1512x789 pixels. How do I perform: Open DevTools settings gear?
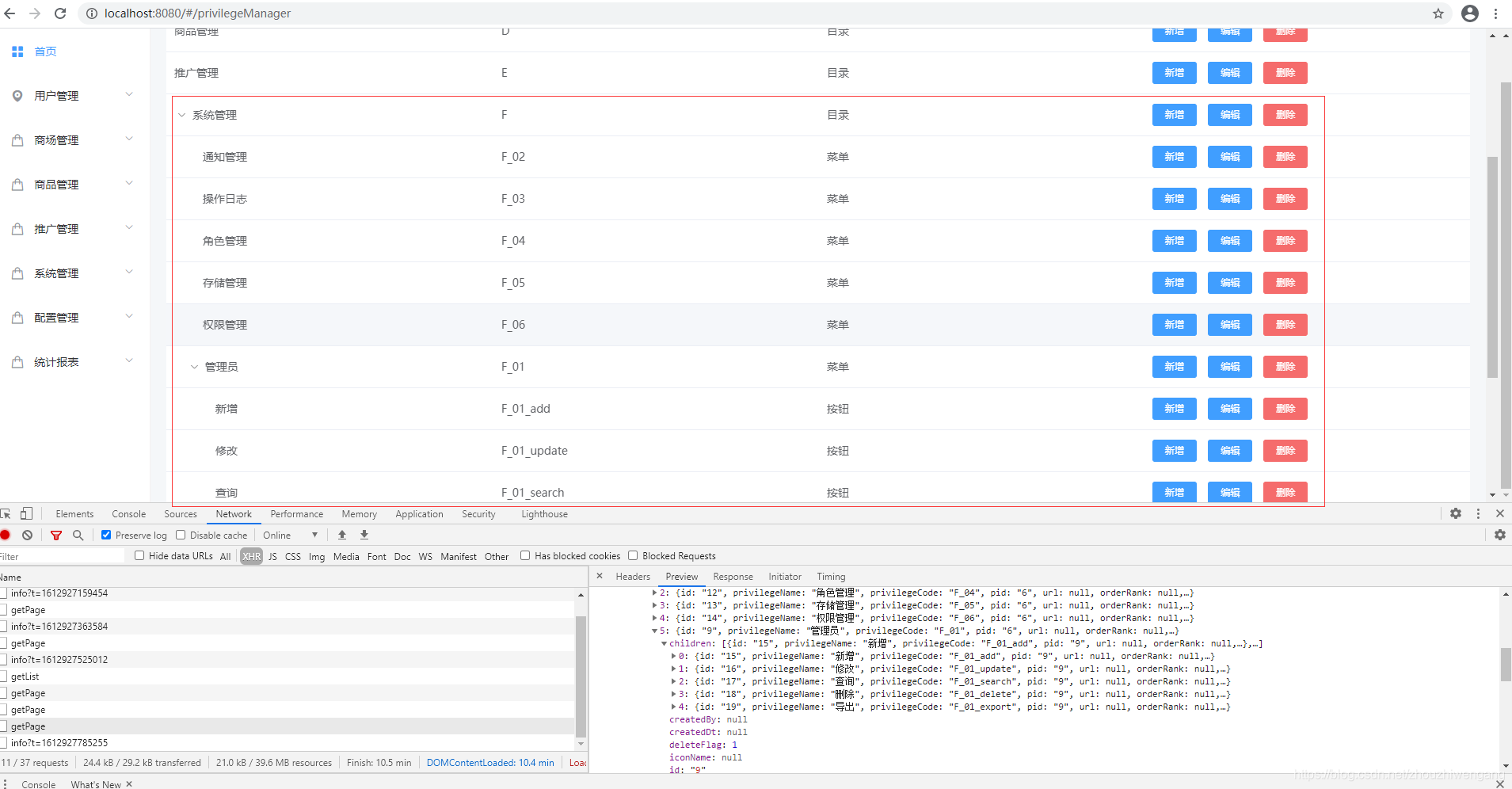[1456, 513]
